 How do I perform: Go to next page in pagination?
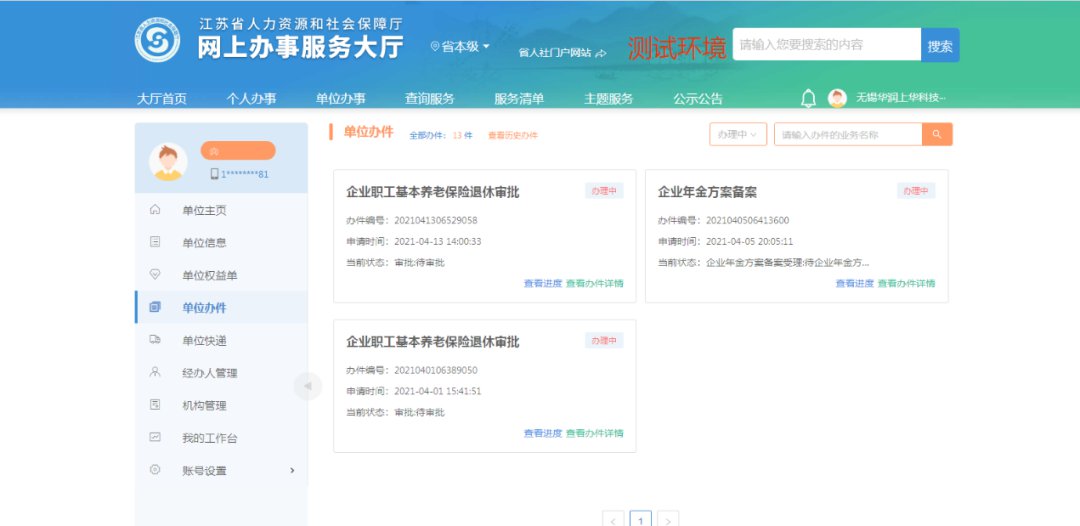tap(669, 519)
